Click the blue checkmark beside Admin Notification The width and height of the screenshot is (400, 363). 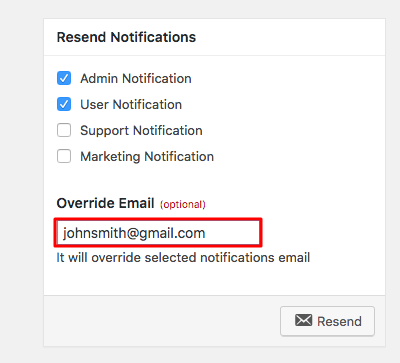pyautogui.click(x=64, y=78)
